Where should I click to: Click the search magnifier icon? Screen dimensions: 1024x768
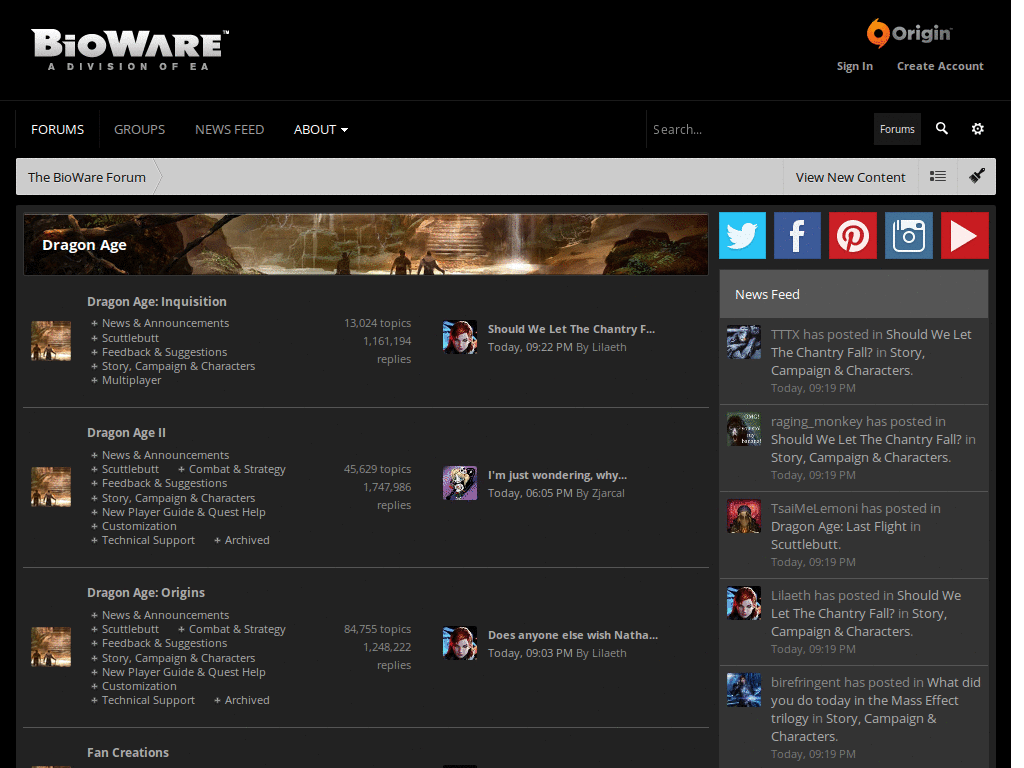[941, 129]
